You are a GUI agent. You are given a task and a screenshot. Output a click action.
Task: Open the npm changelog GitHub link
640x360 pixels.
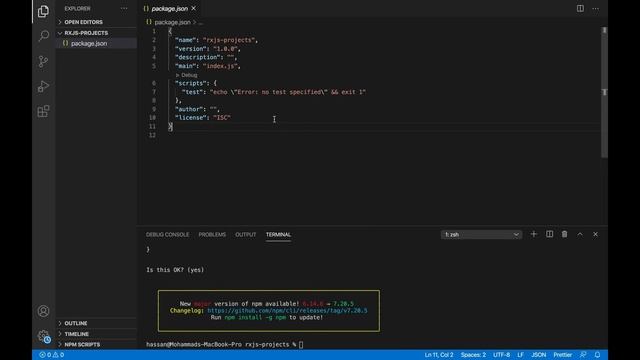(x=287, y=311)
